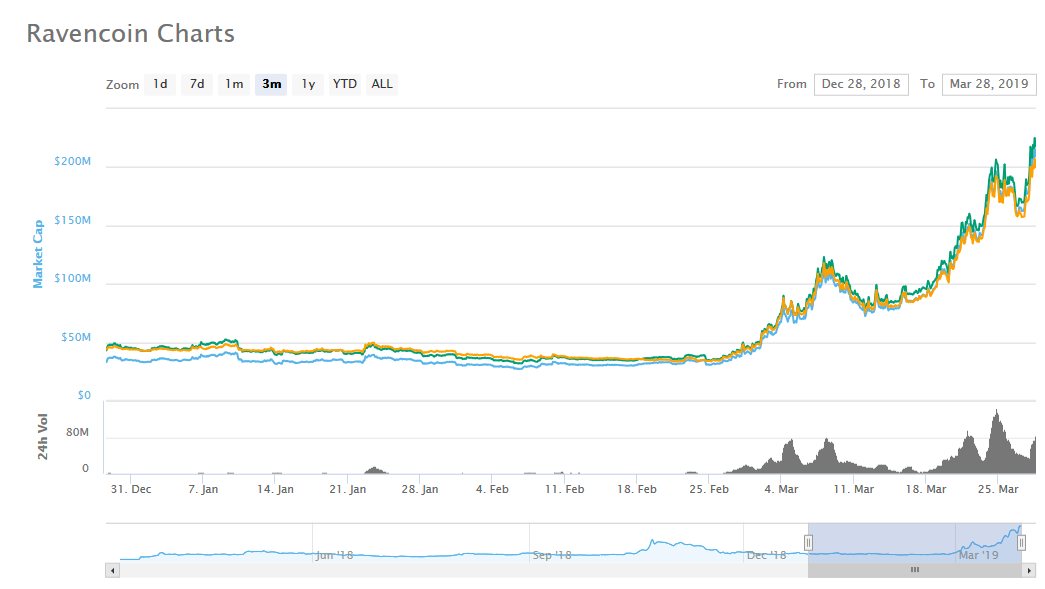Select the 3m zoom range
Screen dimensions: 1045x589
(x=271, y=84)
